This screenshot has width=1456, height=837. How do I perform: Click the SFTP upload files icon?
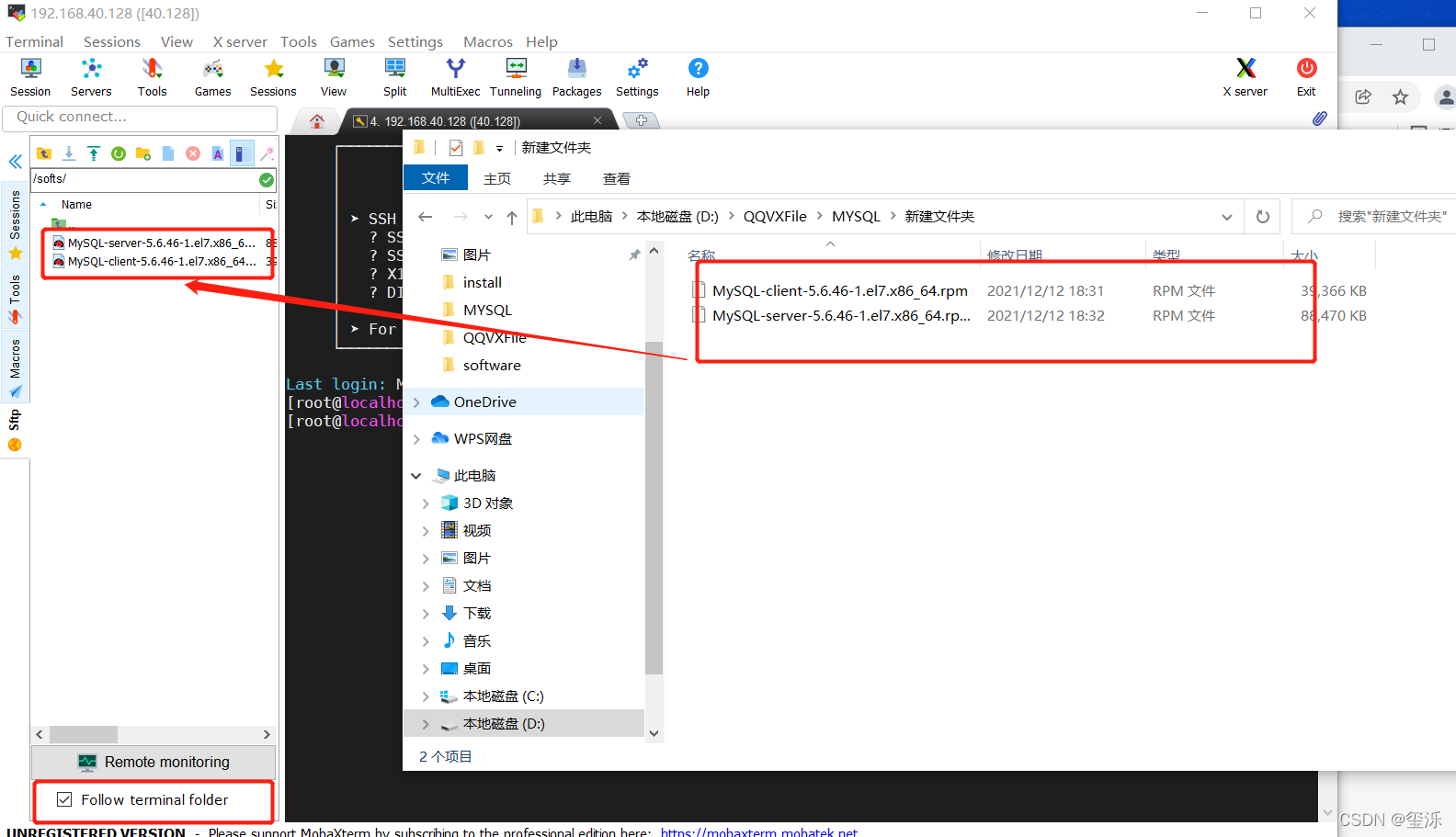[x=94, y=153]
